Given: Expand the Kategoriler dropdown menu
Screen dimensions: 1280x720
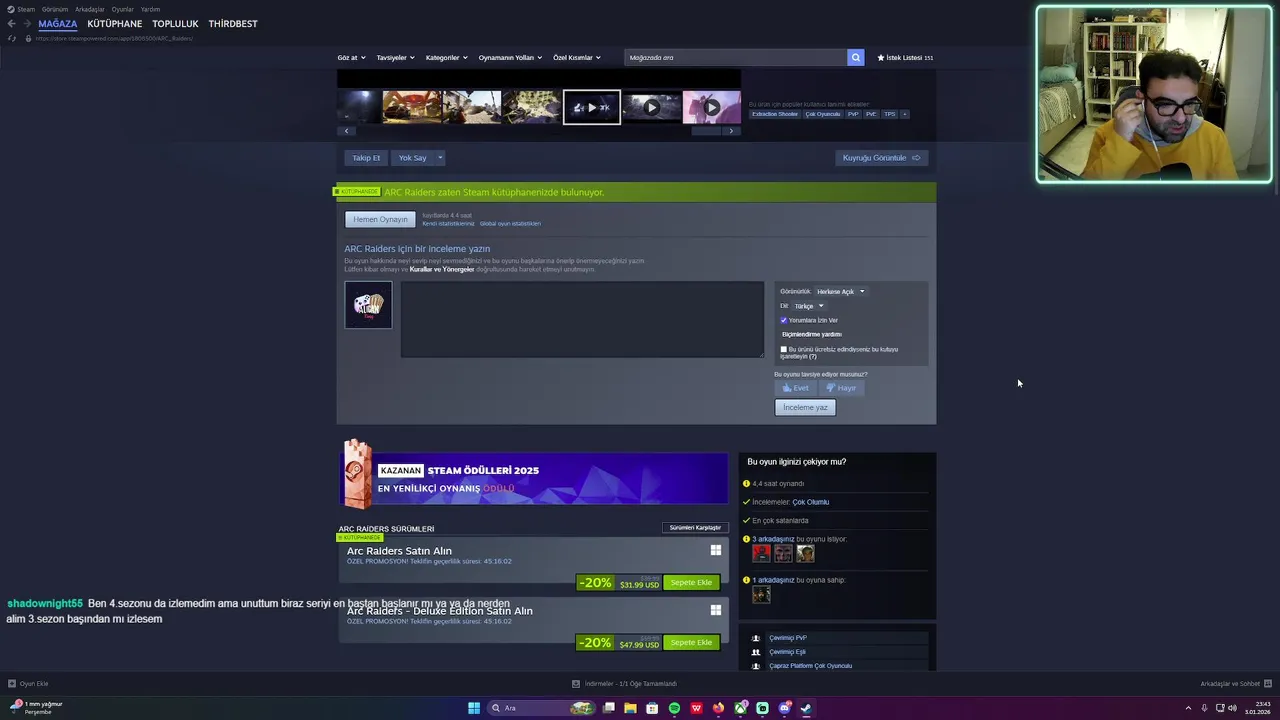Looking at the screenshot, I should coord(446,58).
